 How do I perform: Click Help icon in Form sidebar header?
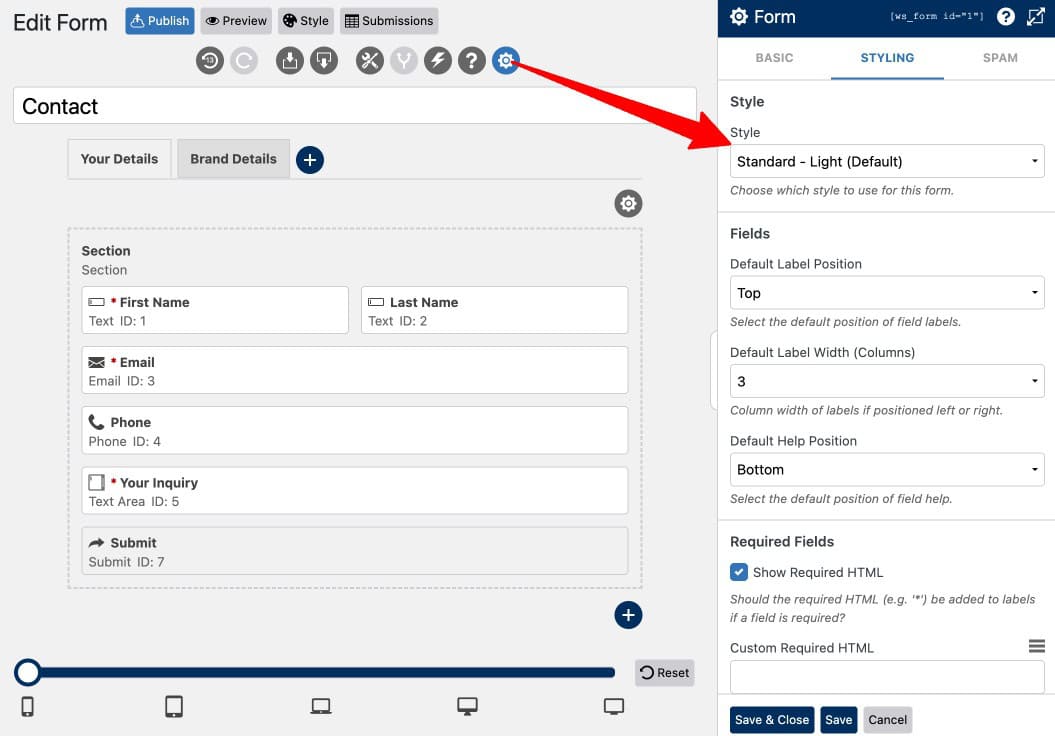tap(1005, 17)
